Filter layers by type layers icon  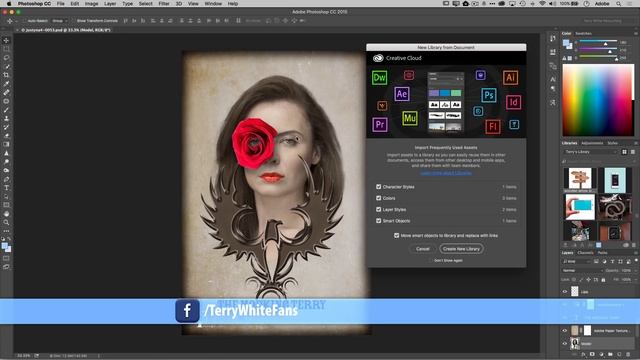click(612, 261)
